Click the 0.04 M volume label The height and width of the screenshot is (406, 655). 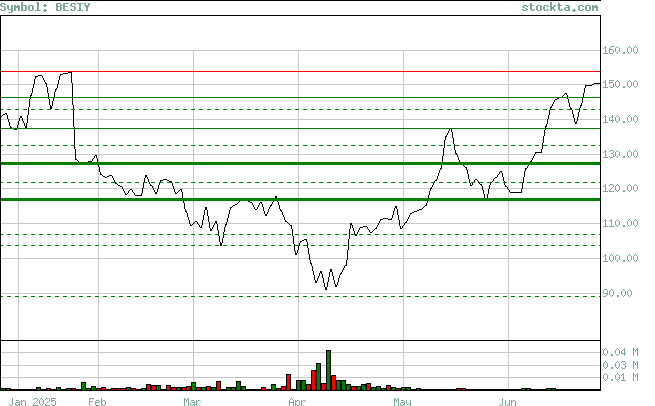620,353
